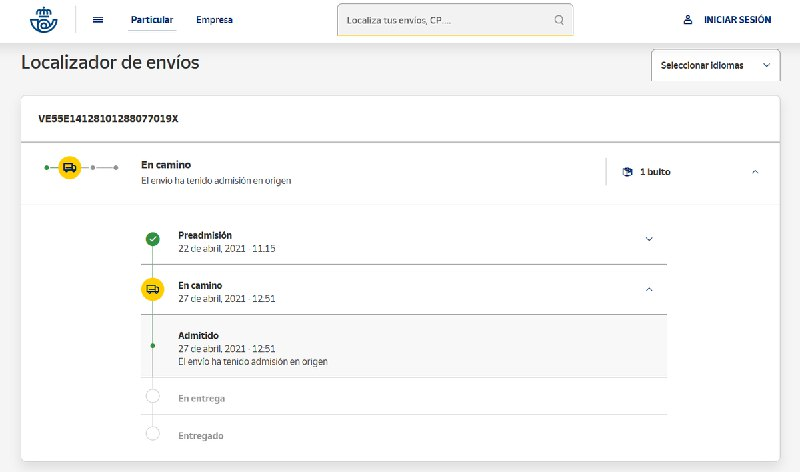Select tracking code VE55E14128101288077019X

pos(108,119)
